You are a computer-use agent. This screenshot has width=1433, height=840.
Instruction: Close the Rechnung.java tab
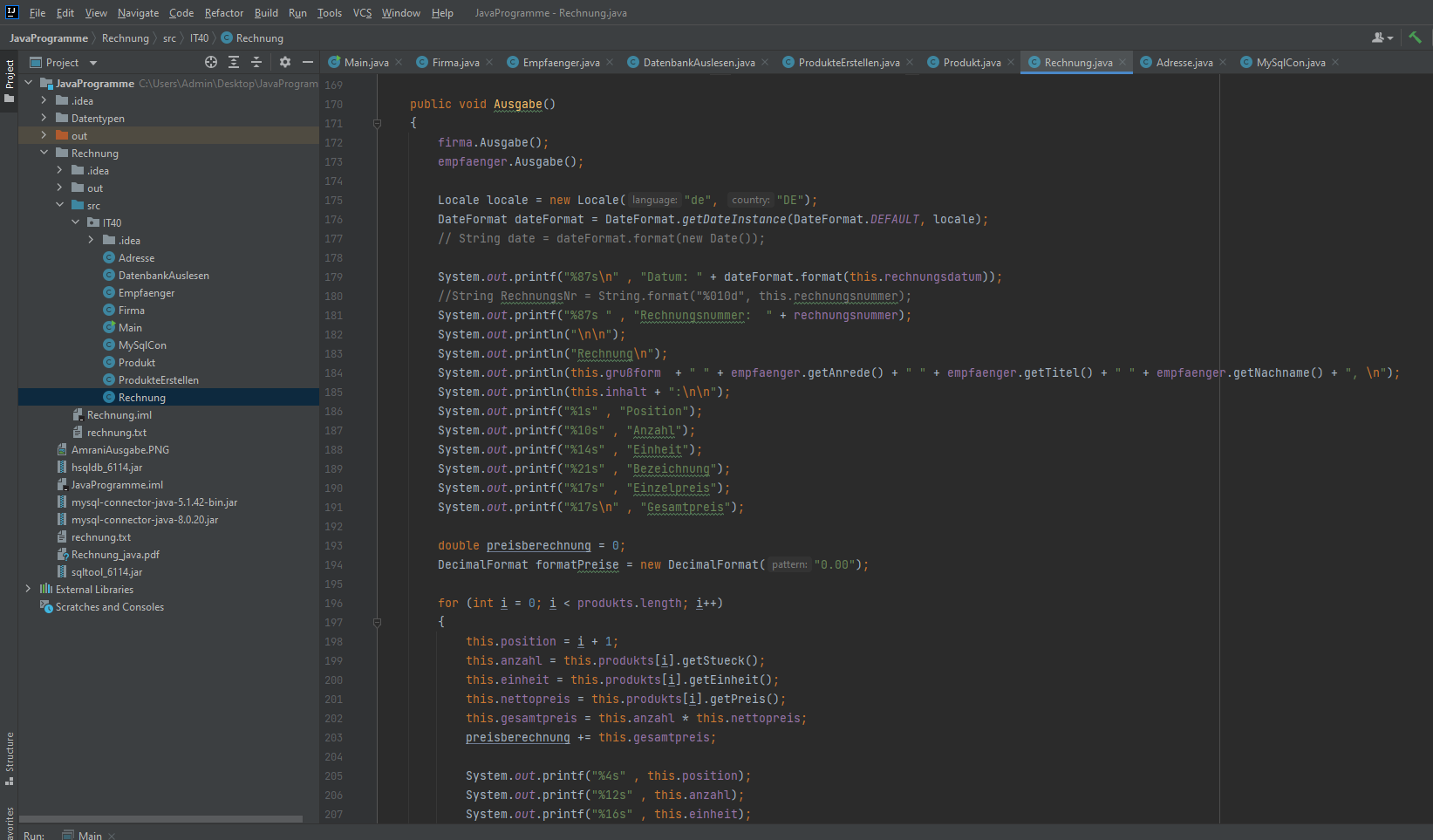tap(1123, 62)
